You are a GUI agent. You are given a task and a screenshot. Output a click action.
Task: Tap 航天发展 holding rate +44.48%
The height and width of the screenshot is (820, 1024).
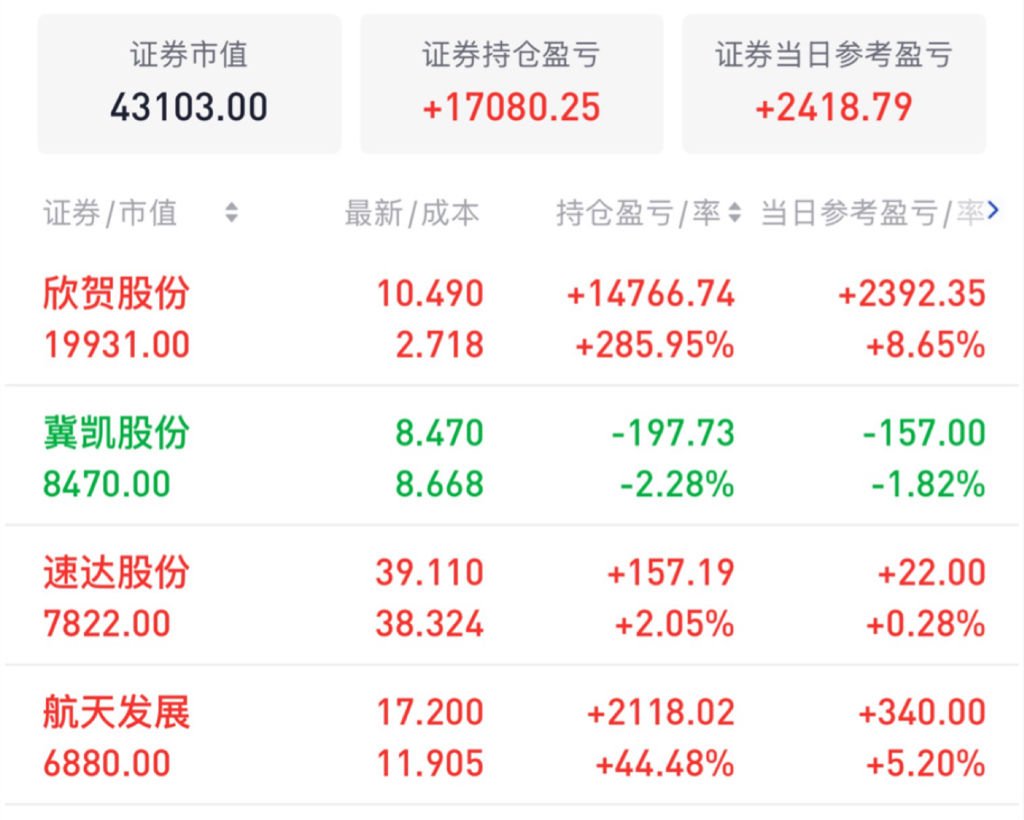[x=664, y=764]
